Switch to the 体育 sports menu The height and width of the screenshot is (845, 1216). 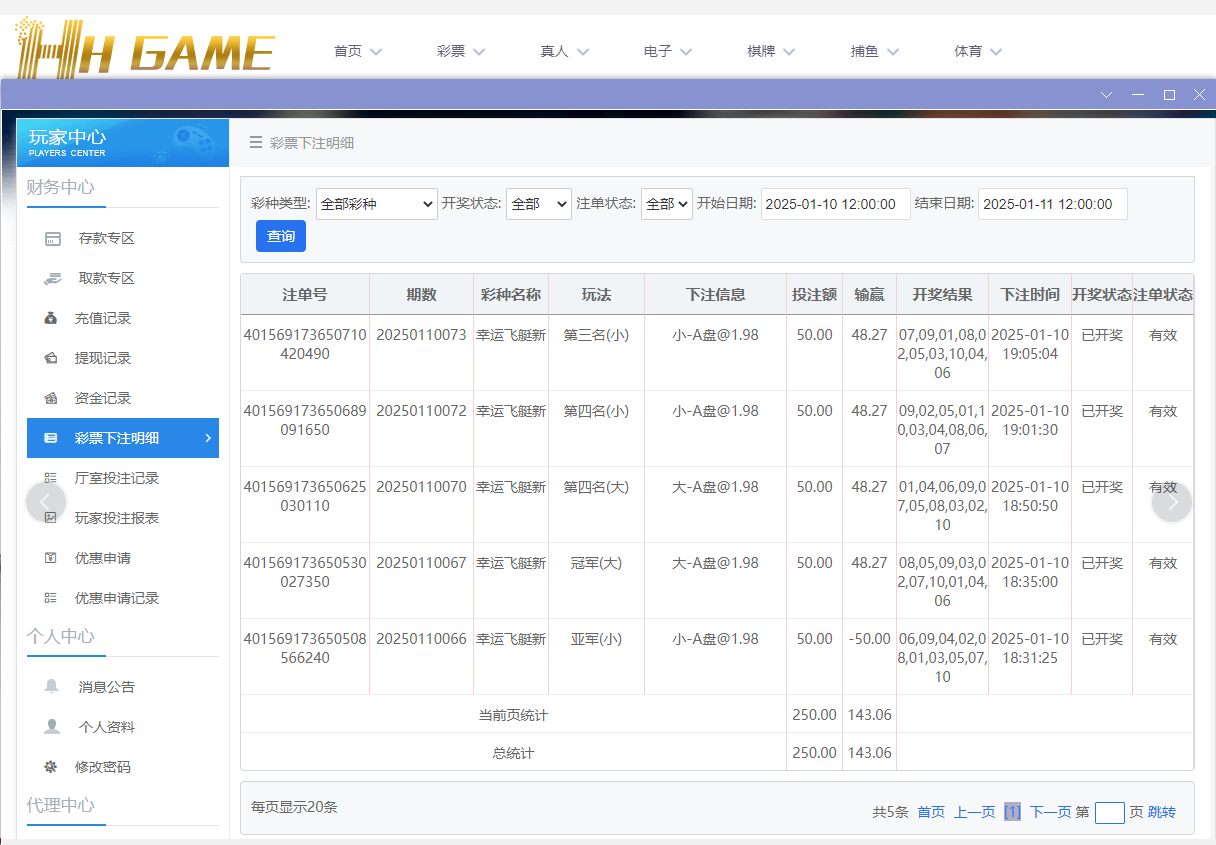[969, 50]
